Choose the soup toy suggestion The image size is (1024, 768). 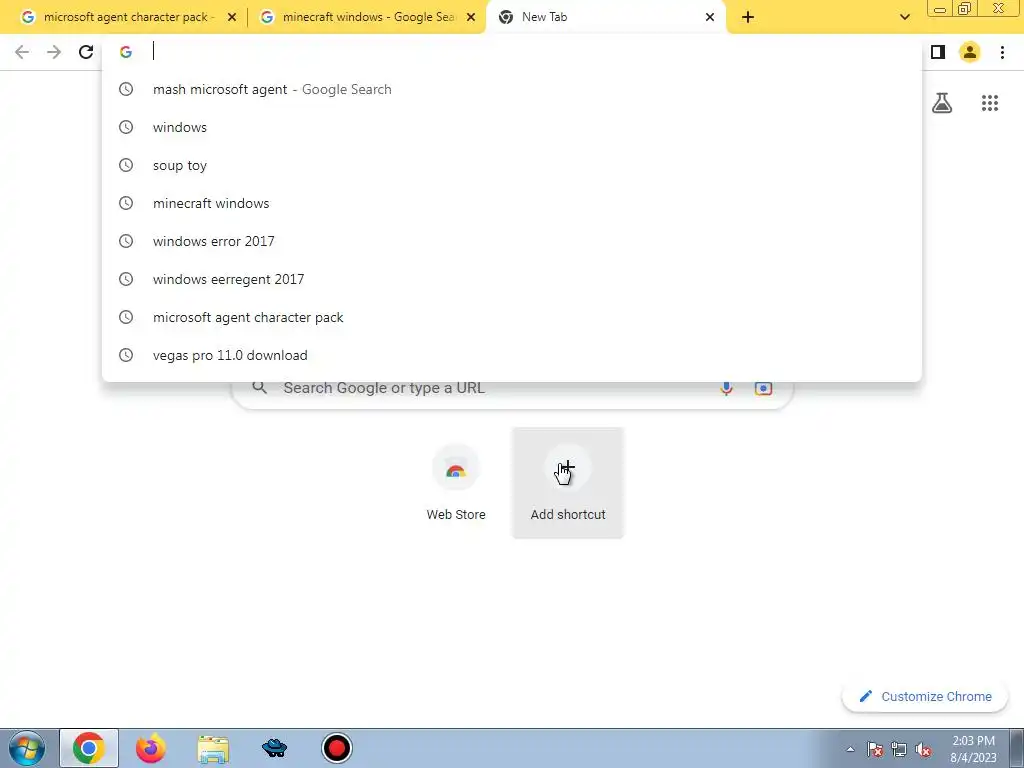pyautogui.click(x=512, y=165)
